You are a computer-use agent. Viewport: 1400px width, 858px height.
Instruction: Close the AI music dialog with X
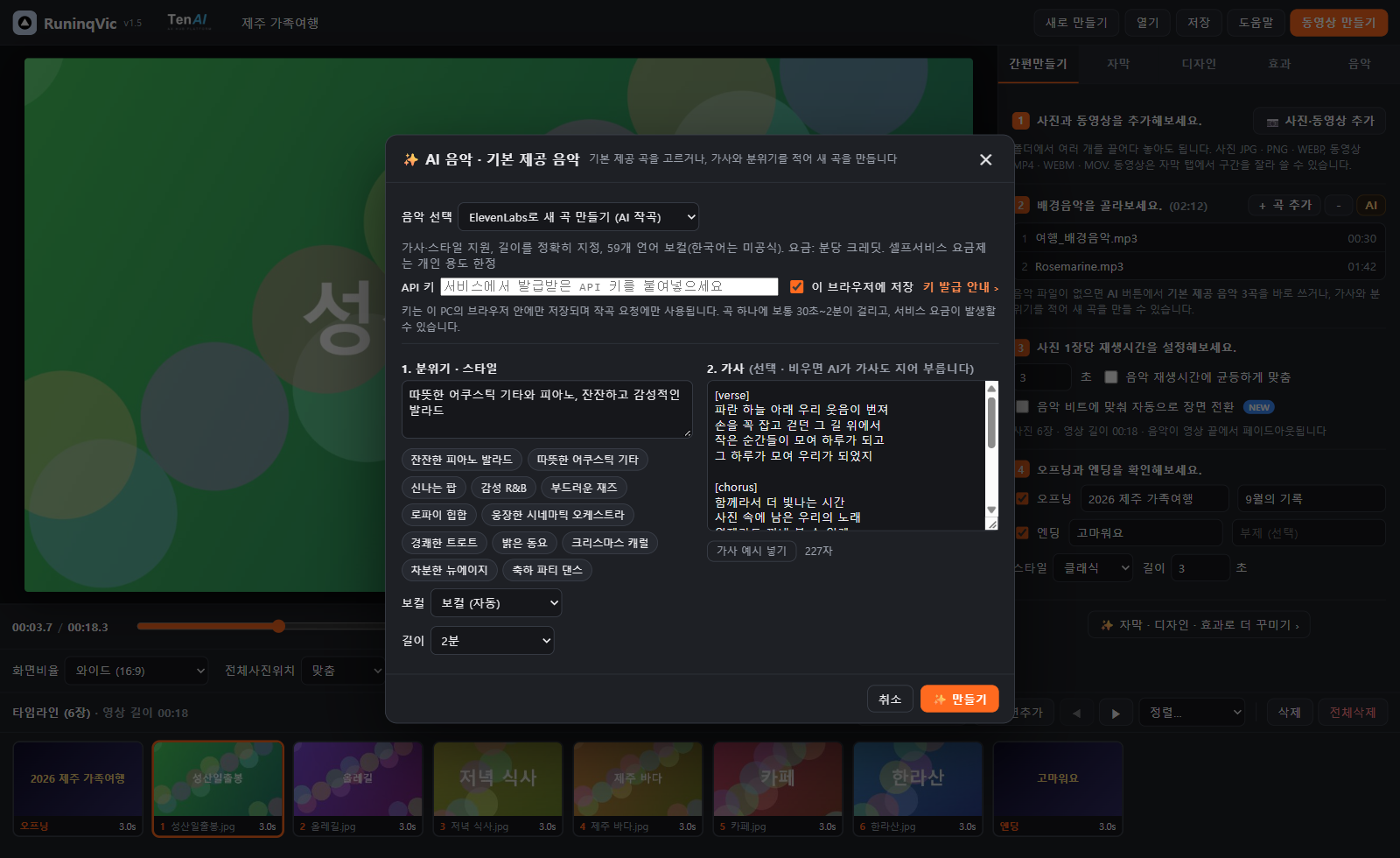(x=985, y=159)
